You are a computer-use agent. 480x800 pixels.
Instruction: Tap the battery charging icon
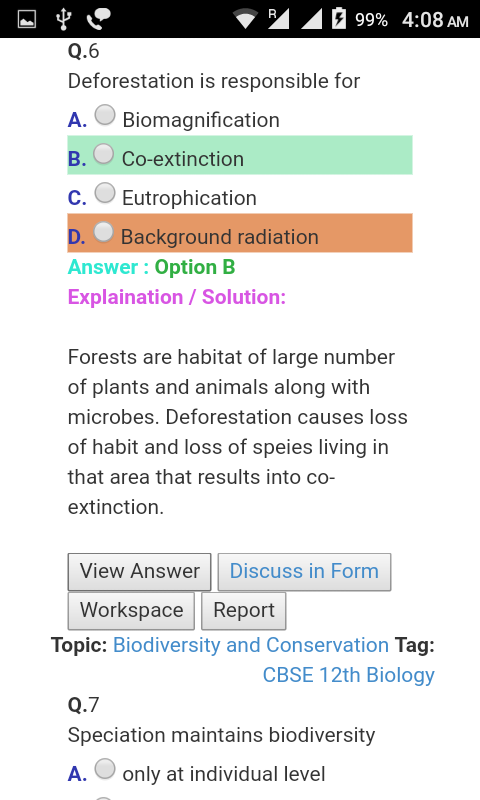[x=339, y=18]
